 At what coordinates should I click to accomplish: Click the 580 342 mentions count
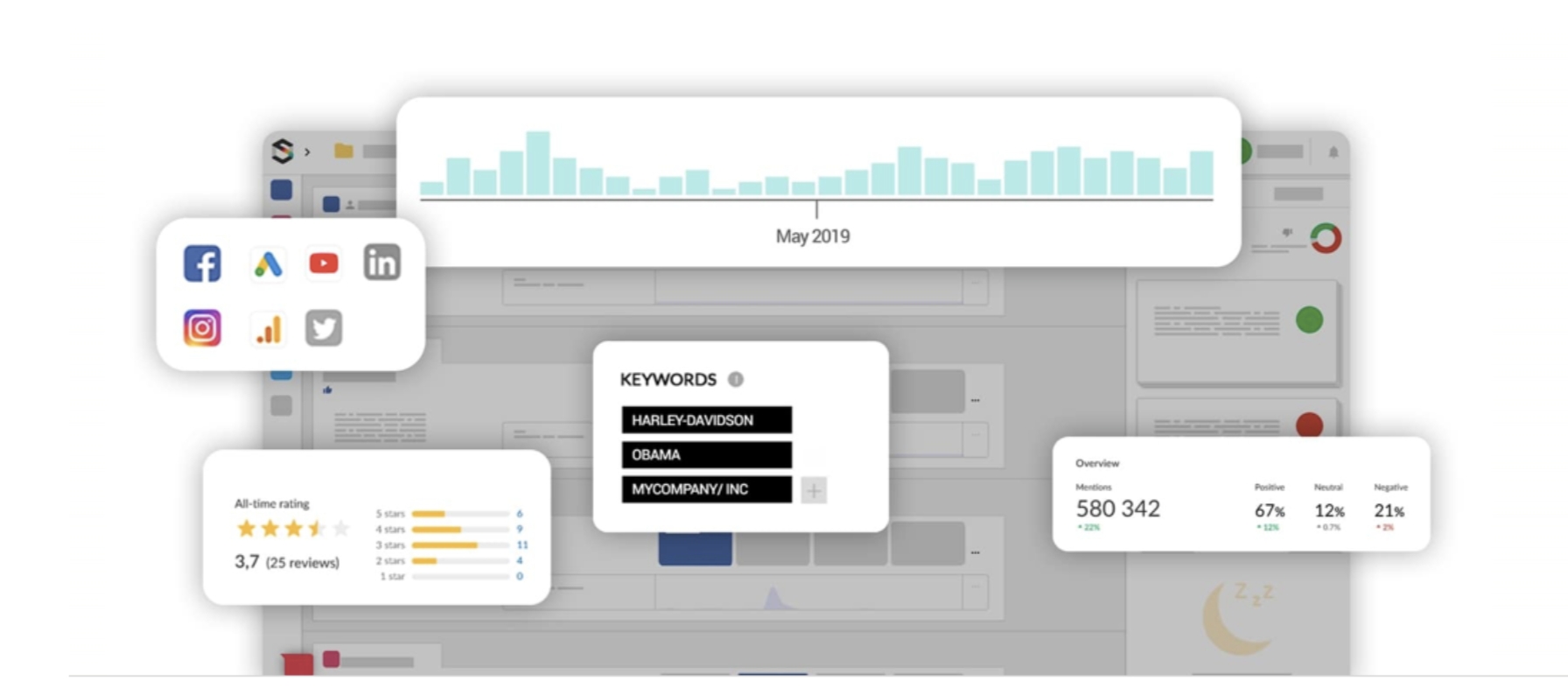coord(1118,509)
